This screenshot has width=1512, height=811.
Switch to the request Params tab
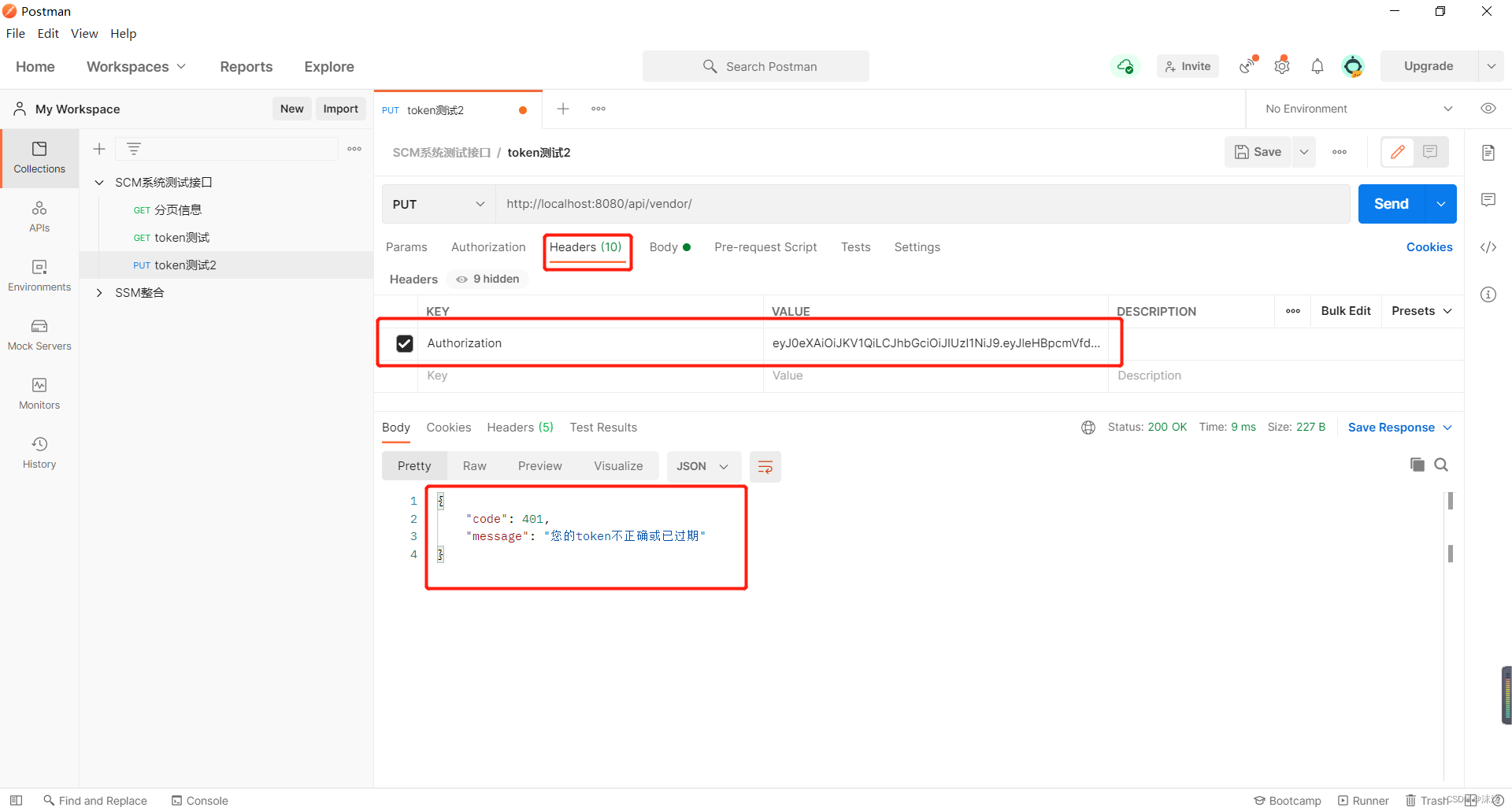(x=406, y=247)
